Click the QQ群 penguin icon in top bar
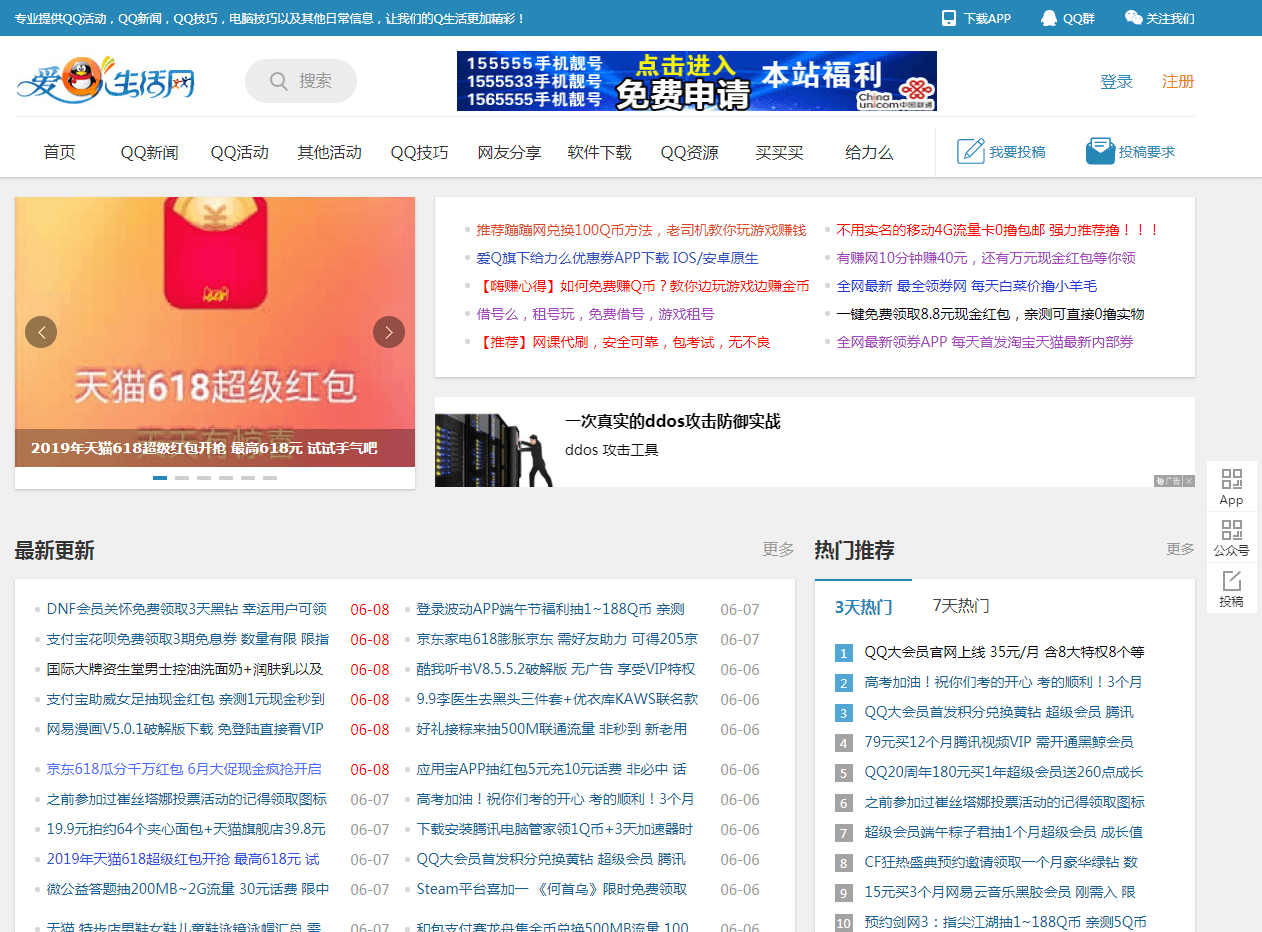The image size is (1262, 932). click(1049, 17)
